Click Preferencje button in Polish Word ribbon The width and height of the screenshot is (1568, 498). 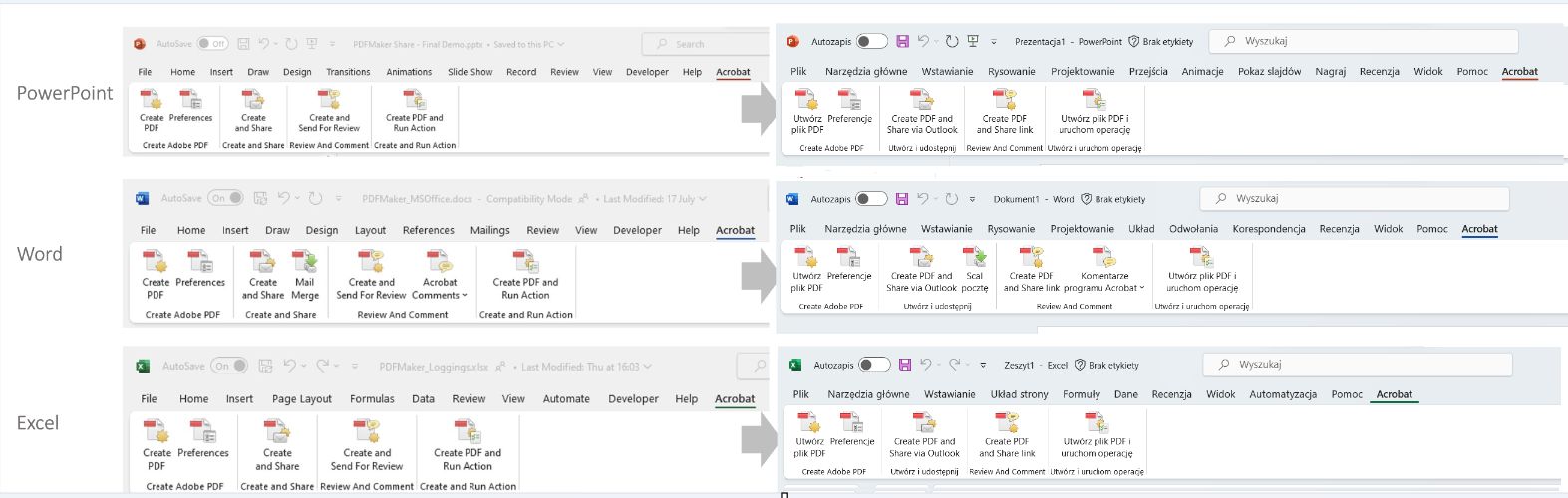pyautogui.click(x=849, y=265)
